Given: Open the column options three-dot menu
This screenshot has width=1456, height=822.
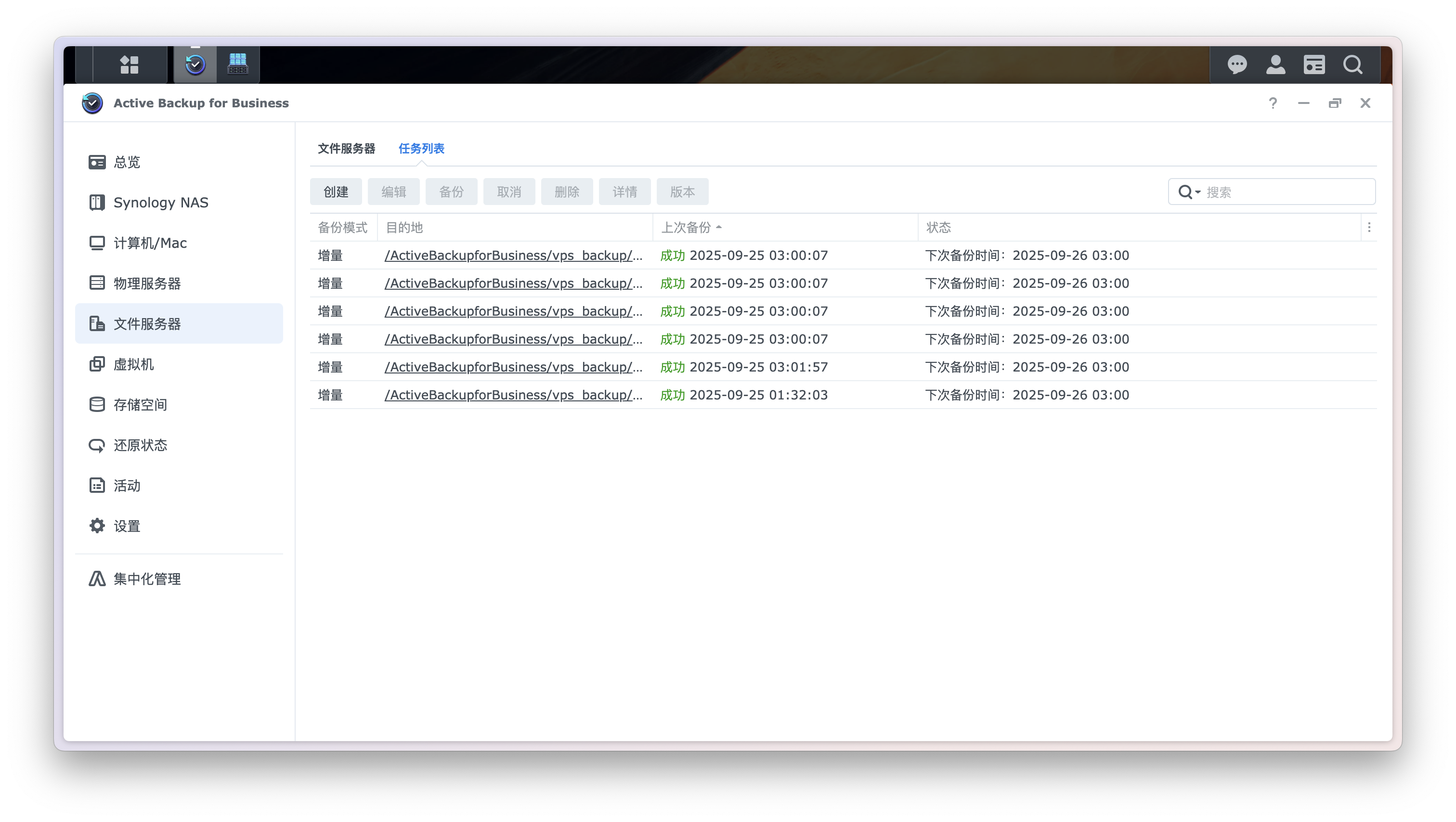Looking at the screenshot, I should pos(1368,227).
